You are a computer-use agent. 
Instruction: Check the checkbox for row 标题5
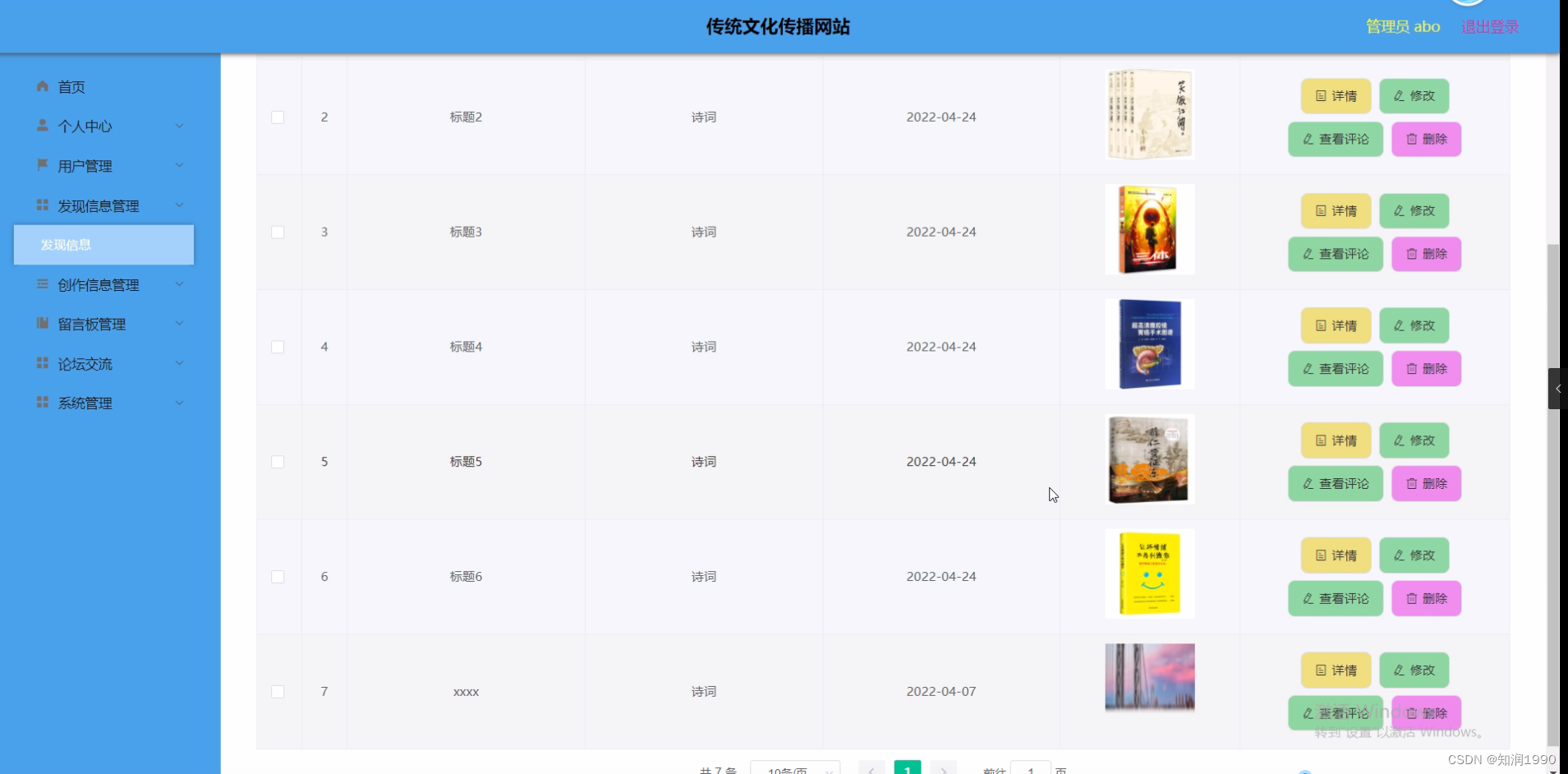[278, 462]
